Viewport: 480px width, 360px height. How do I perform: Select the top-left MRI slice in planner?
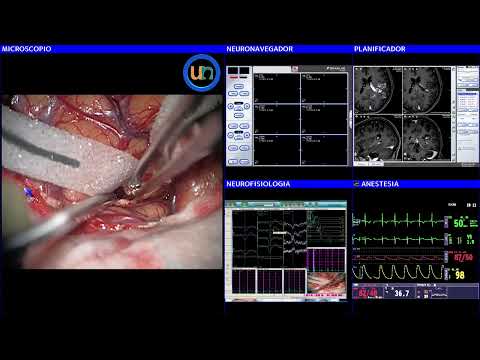[378, 90]
